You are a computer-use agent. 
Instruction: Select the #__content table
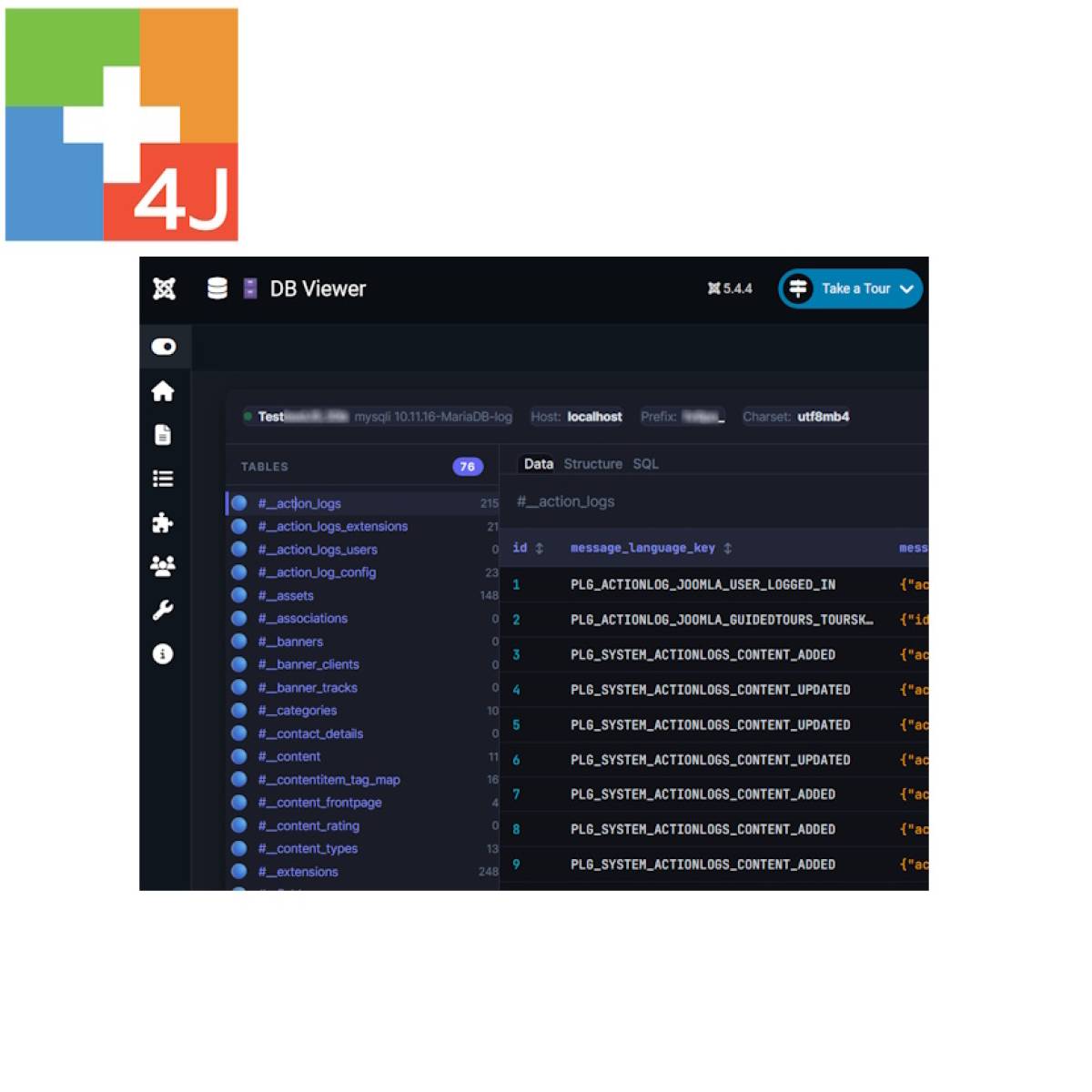click(363, 756)
